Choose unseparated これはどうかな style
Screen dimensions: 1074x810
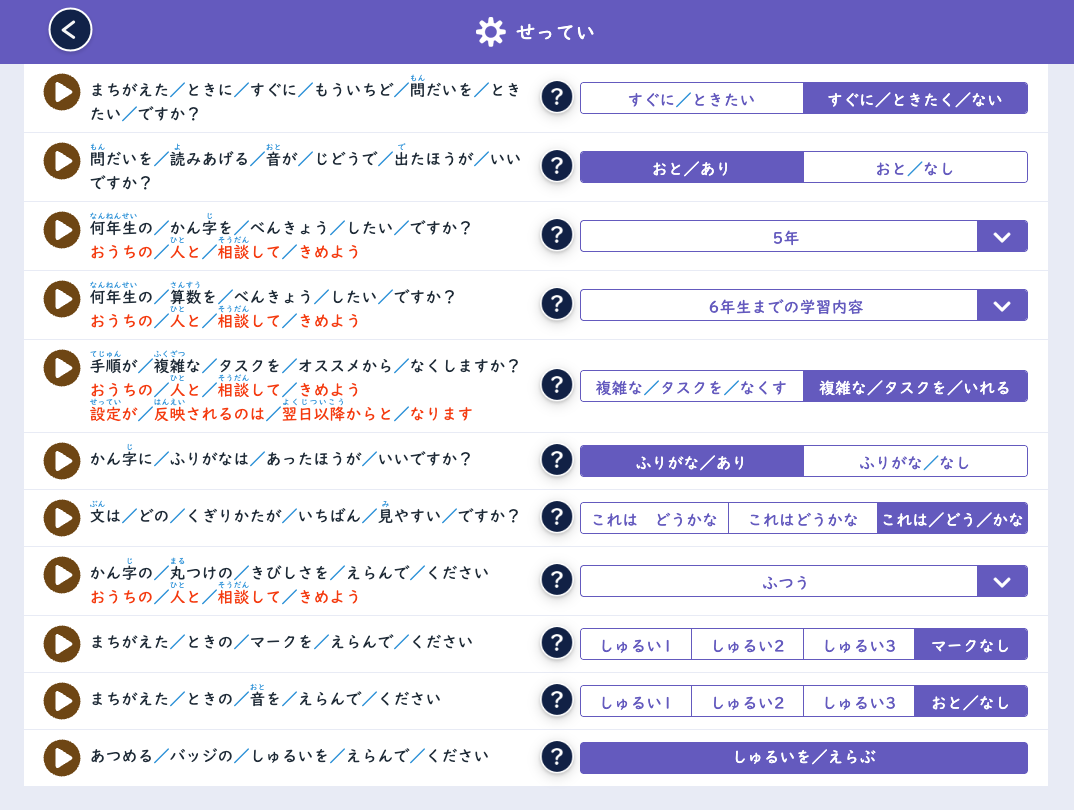[x=803, y=518]
